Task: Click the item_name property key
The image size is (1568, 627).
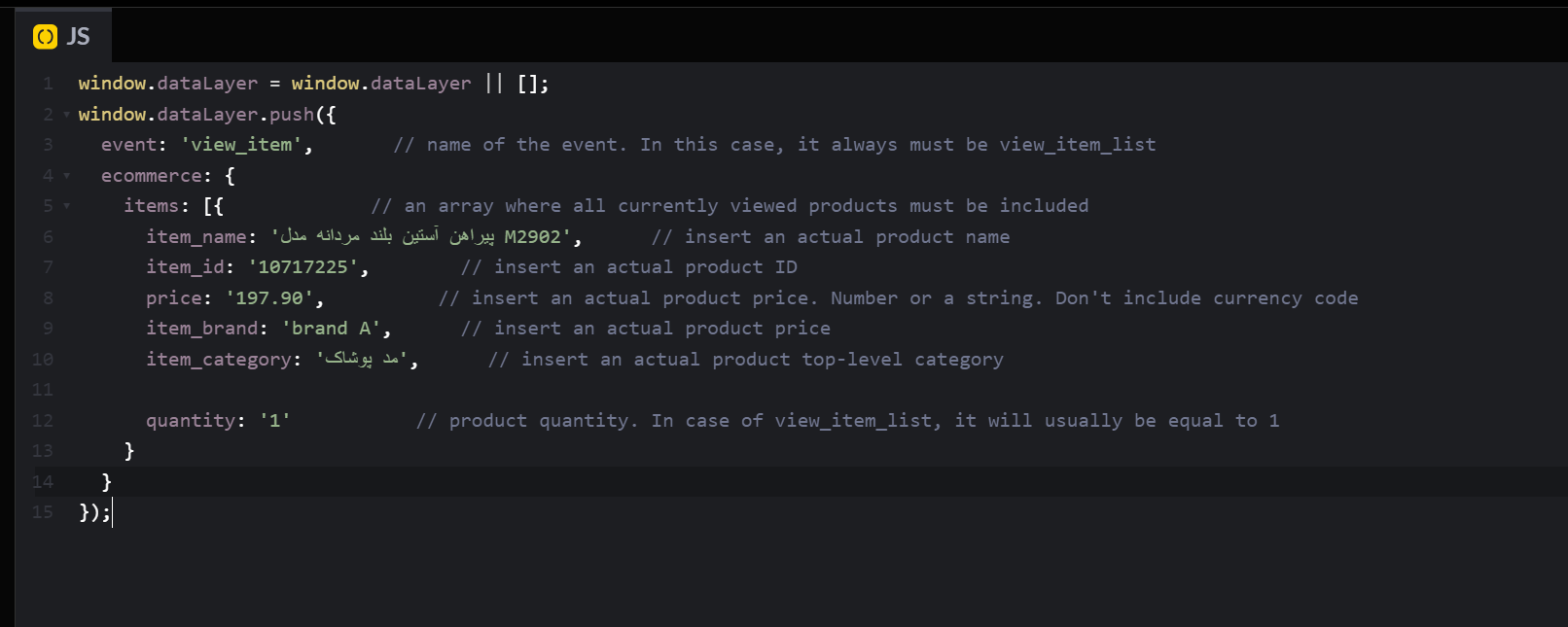Action: click(x=196, y=237)
